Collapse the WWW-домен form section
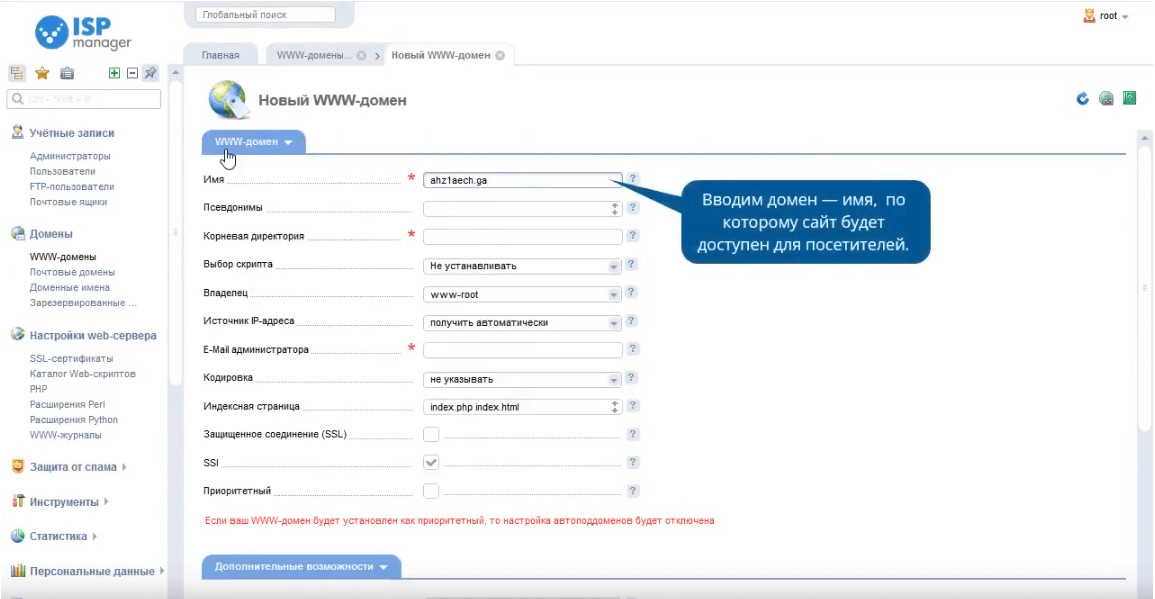This screenshot has width=1155, height=599. click(x=253, y=141)
